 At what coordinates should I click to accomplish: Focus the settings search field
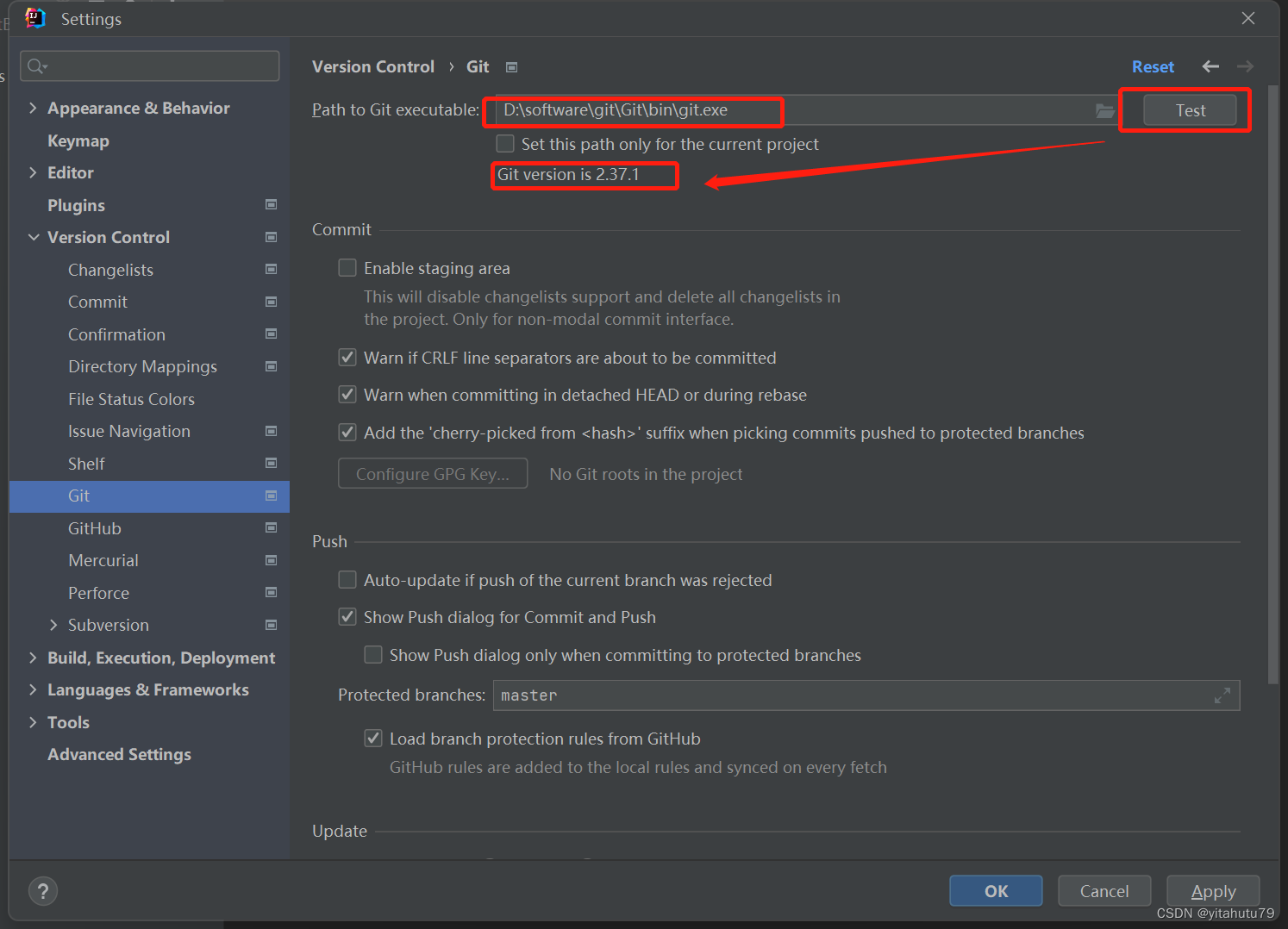(x=150, y=66)
